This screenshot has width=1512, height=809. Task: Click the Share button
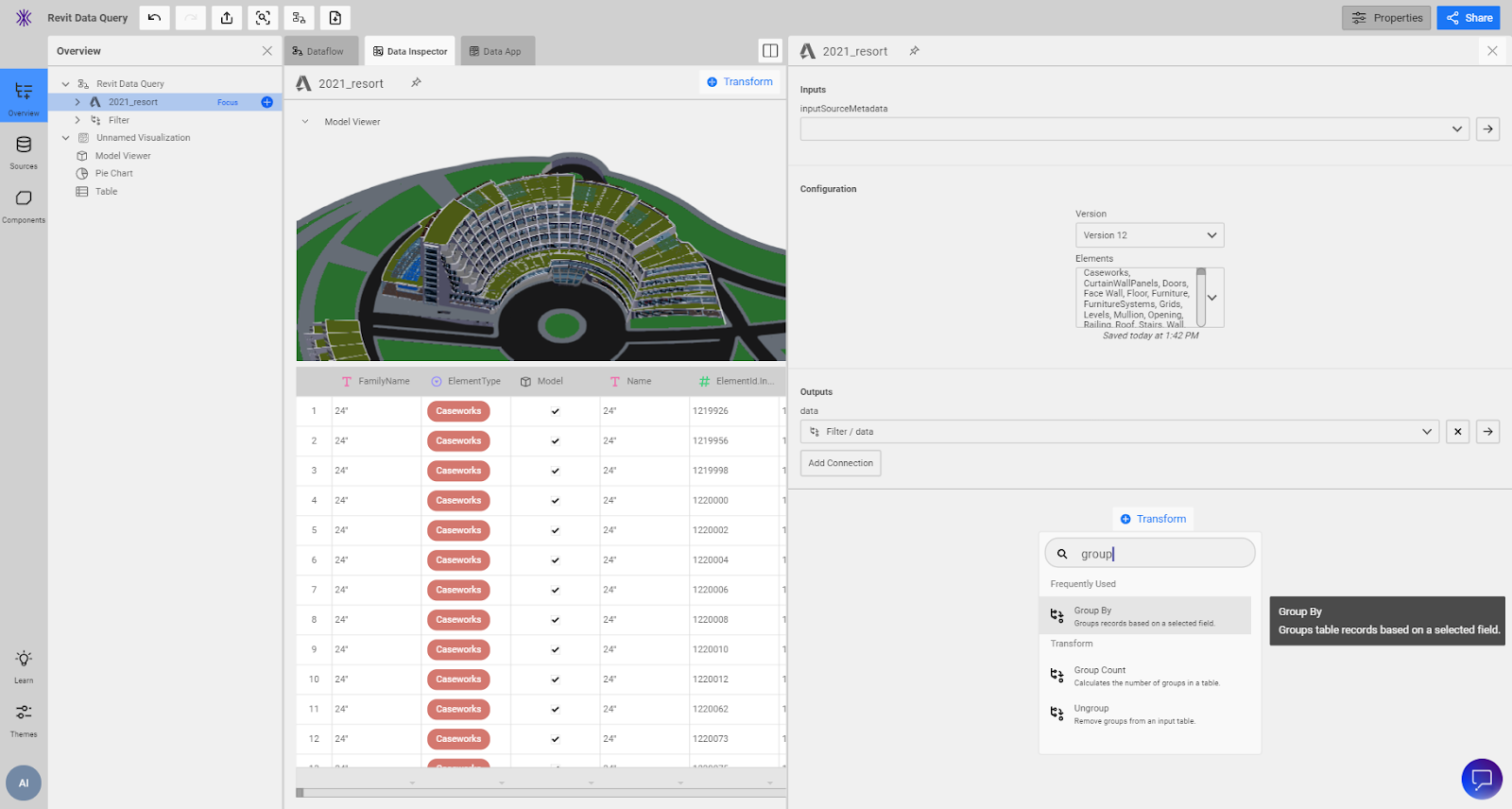coord(1468,18)
